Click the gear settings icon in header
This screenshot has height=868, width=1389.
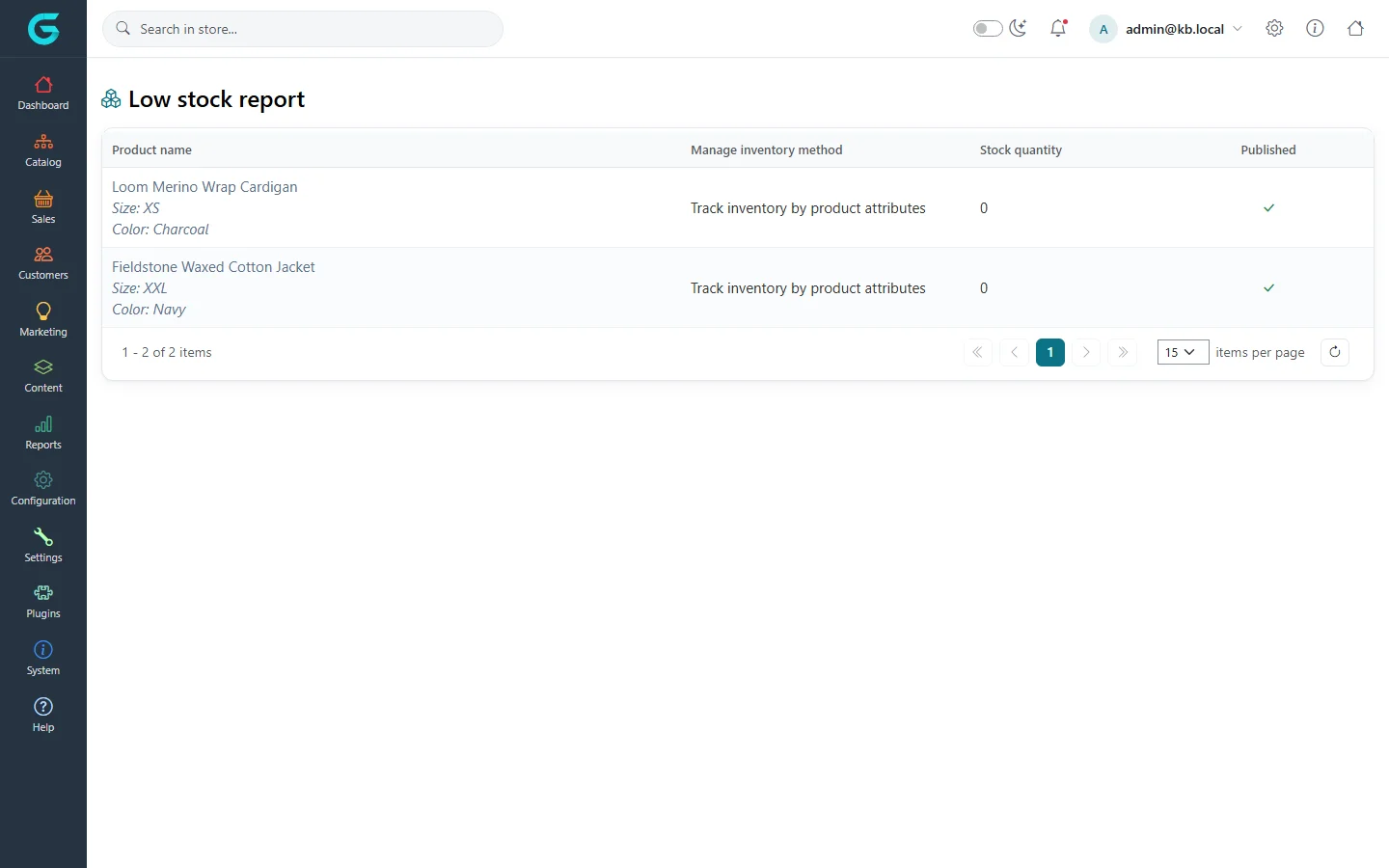(x=1274, y=29)
